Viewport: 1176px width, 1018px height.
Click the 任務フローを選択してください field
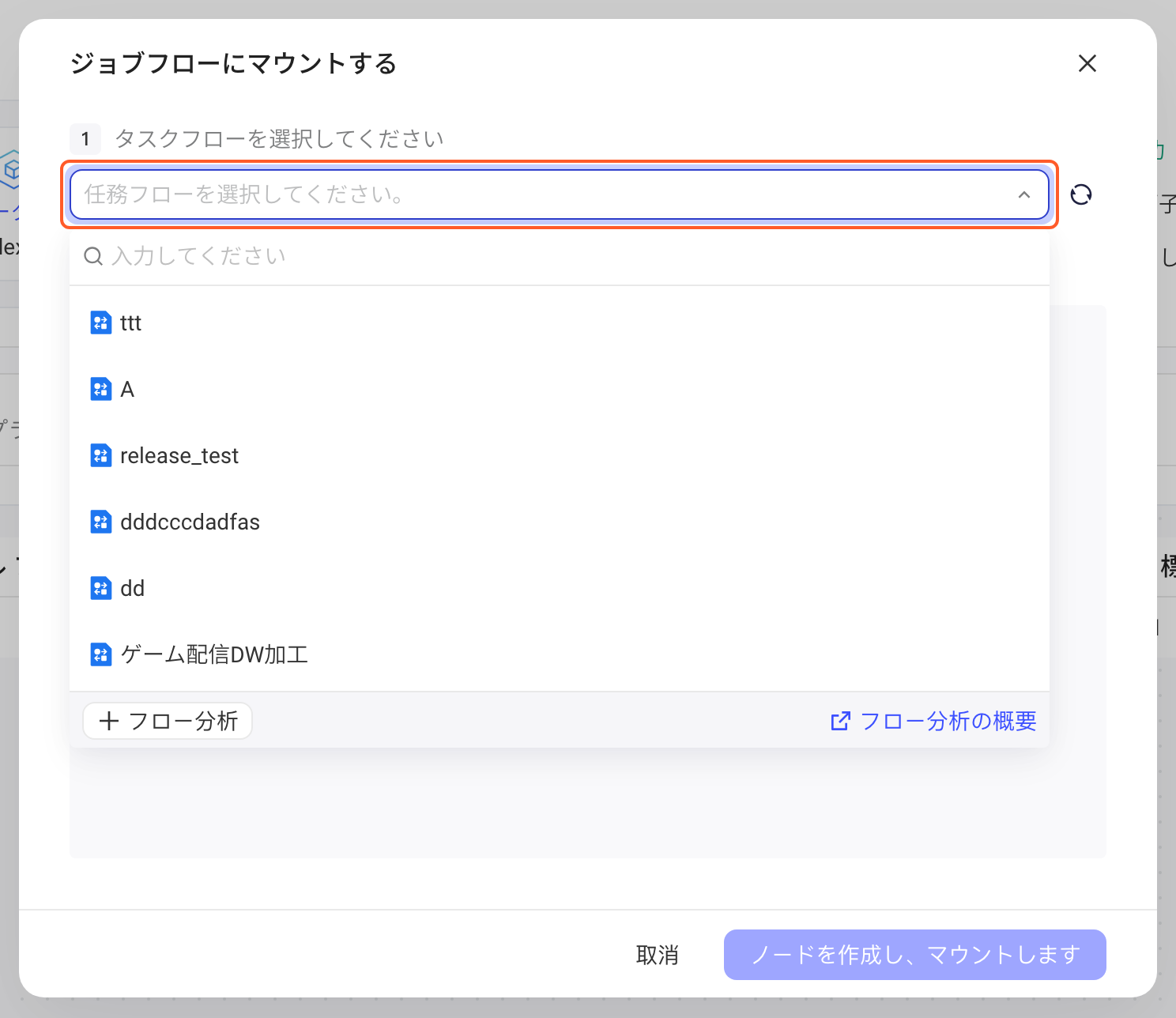[x=560, y=194]
